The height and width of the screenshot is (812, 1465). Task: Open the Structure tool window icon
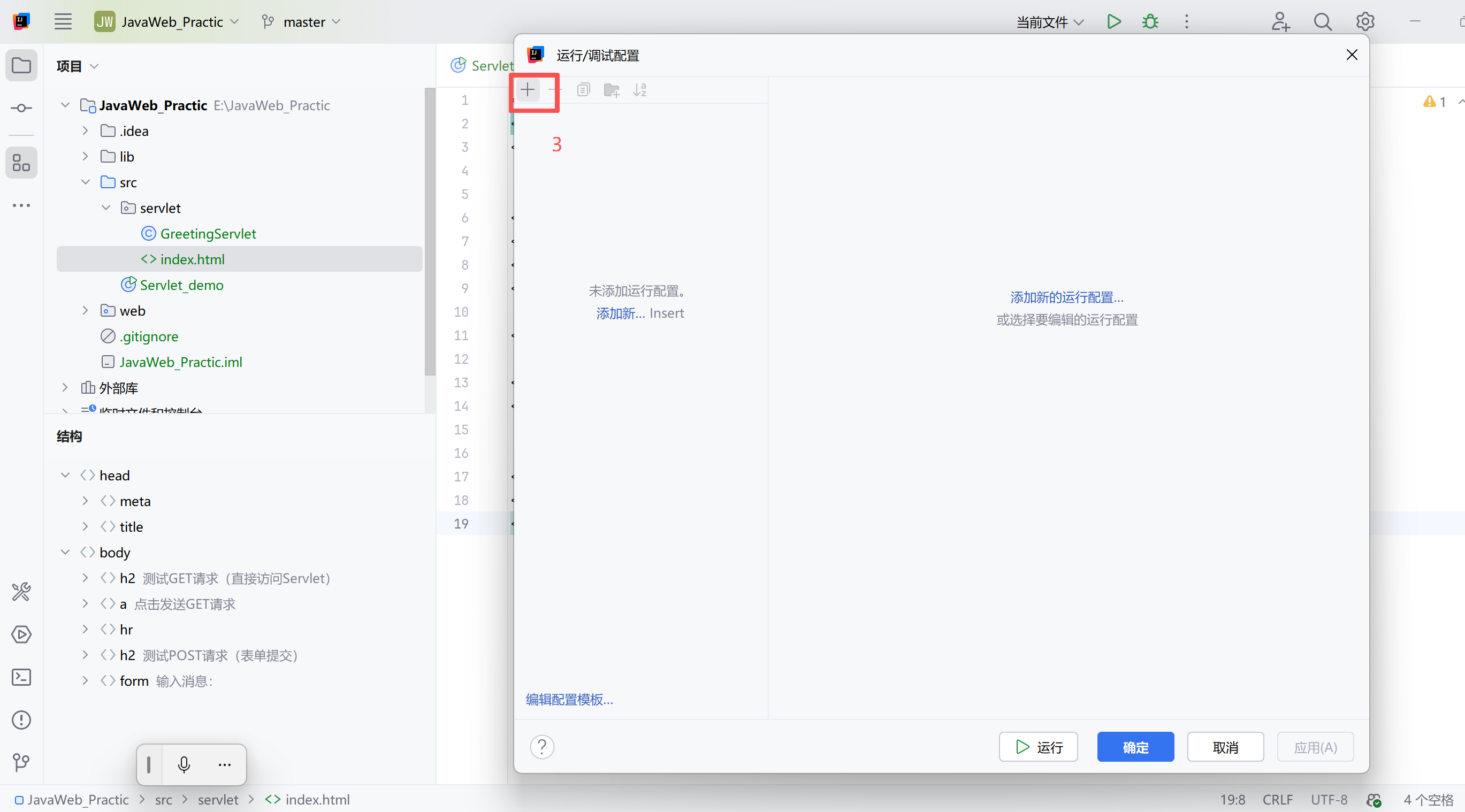tap(21, 163)
